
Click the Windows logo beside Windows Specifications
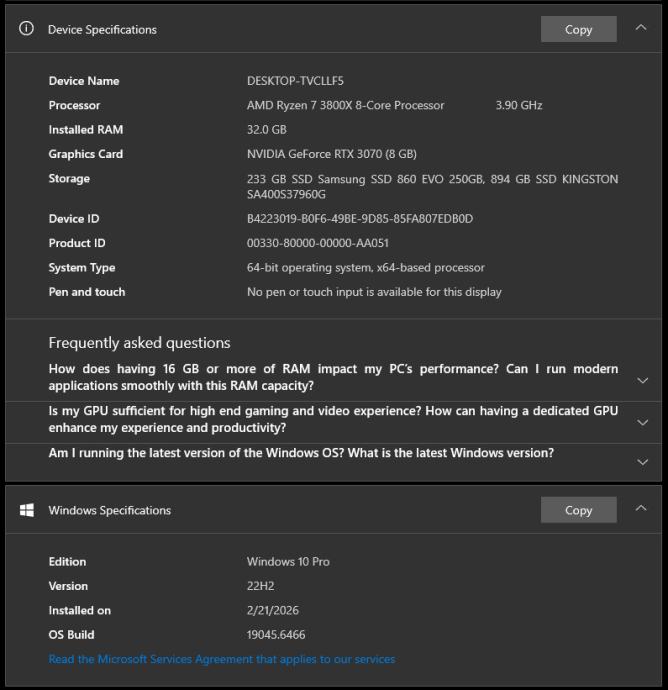(27, 510)
